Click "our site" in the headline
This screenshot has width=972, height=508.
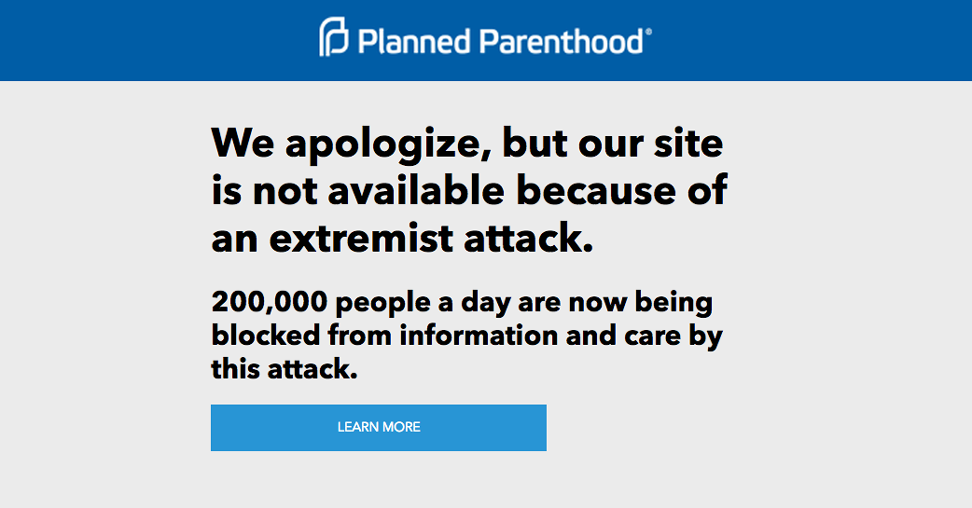pyautogui.click(x=650, y=143)
